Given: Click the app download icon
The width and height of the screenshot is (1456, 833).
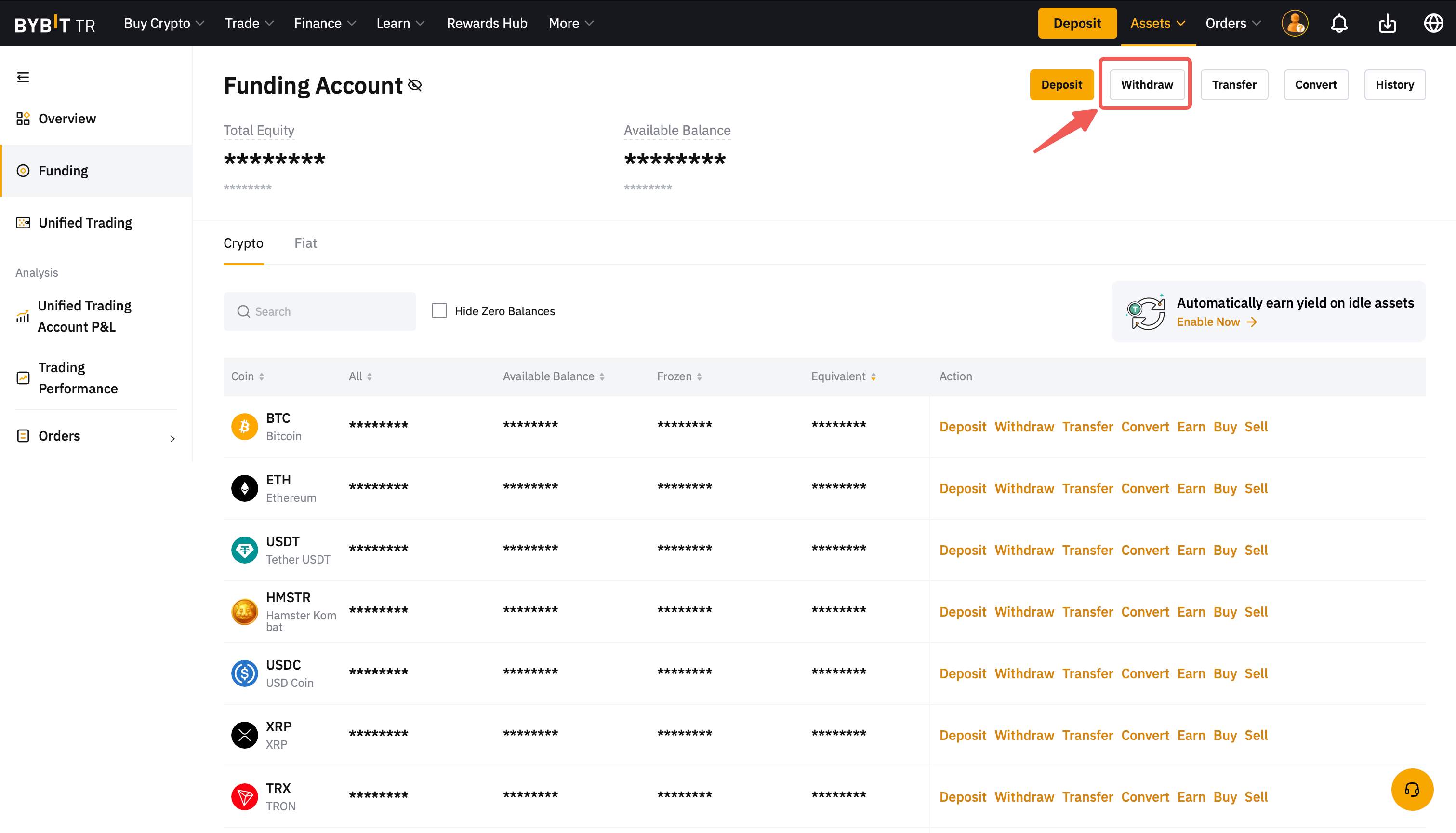Looking at the screenshot, I should (x=1387, y=24).
